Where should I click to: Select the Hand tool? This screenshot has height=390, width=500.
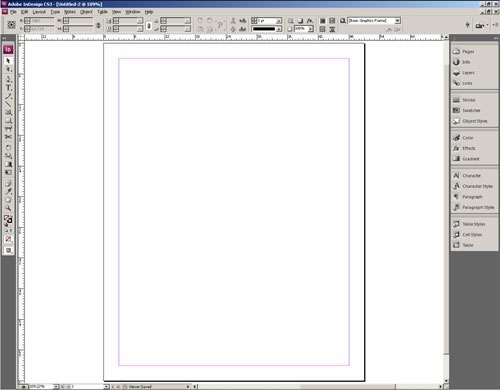pyautogui.click(x=8, y=200)
